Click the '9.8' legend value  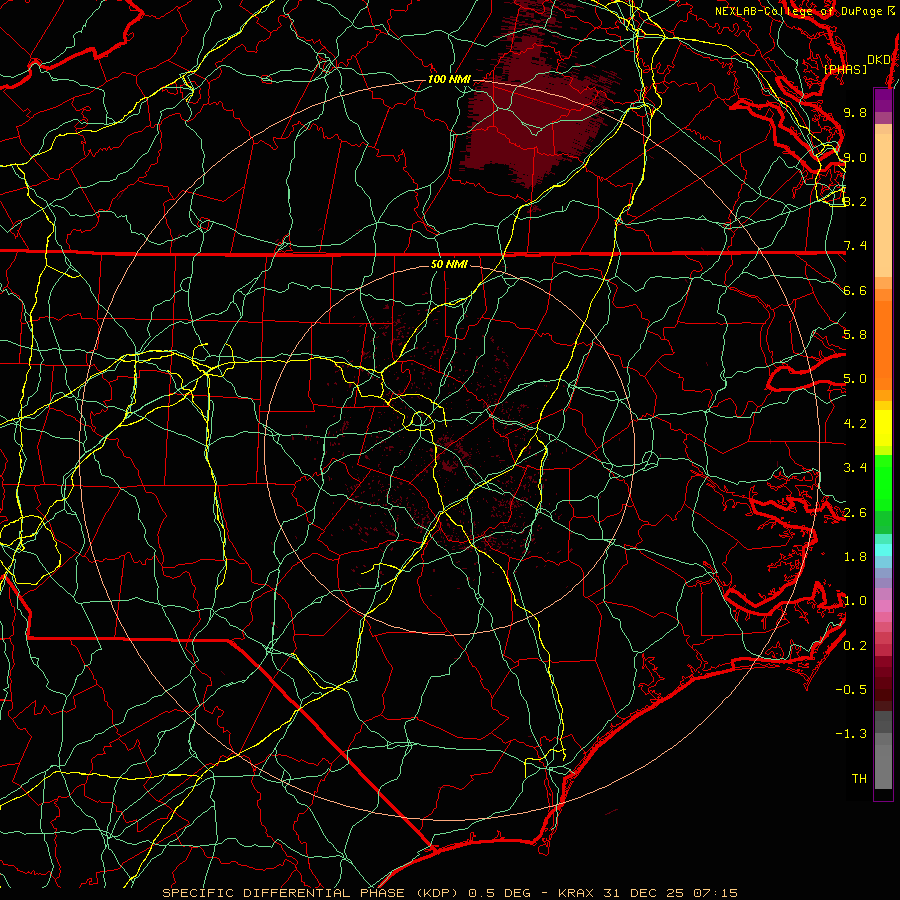(855, 112)
